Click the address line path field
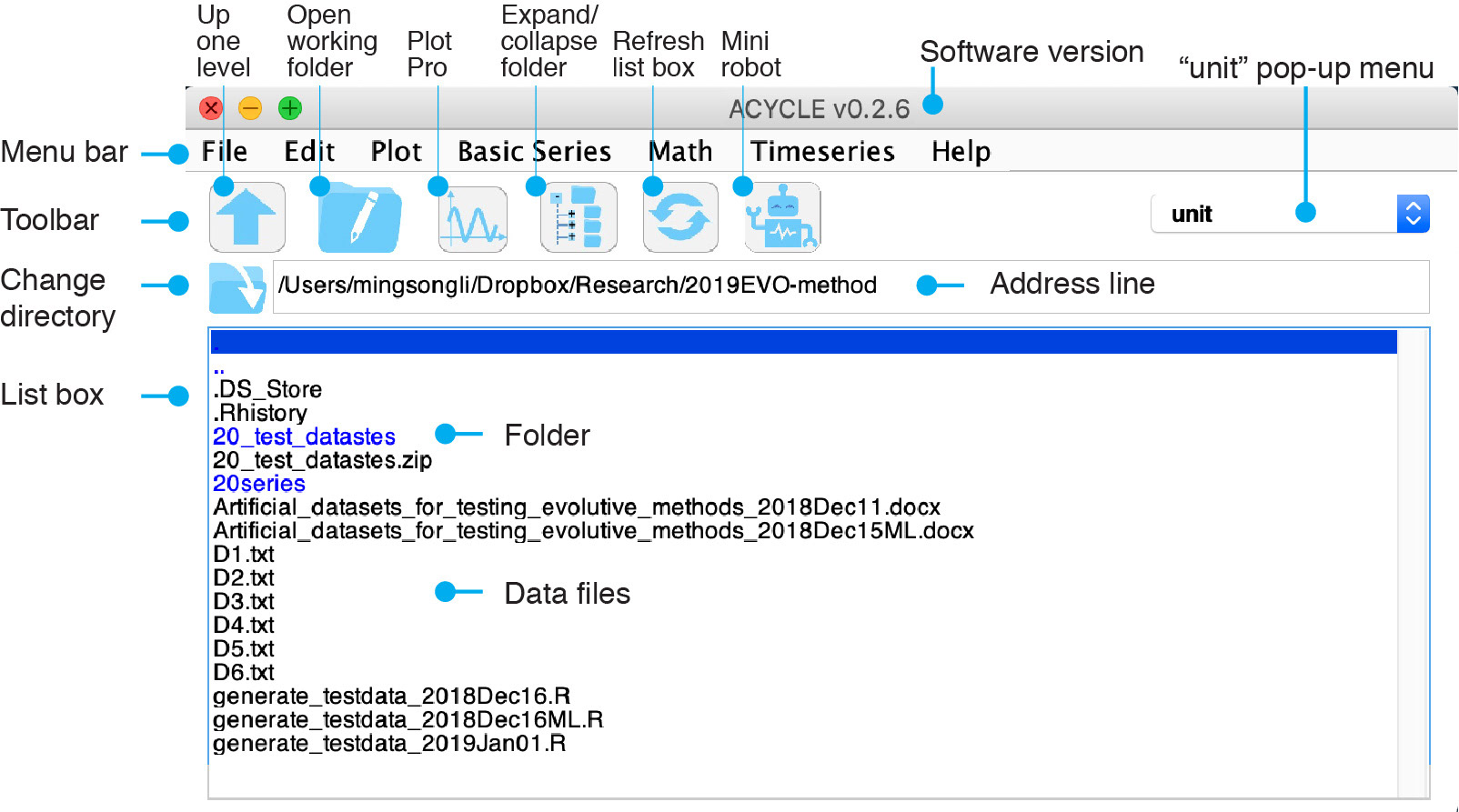 coord(850,286)
